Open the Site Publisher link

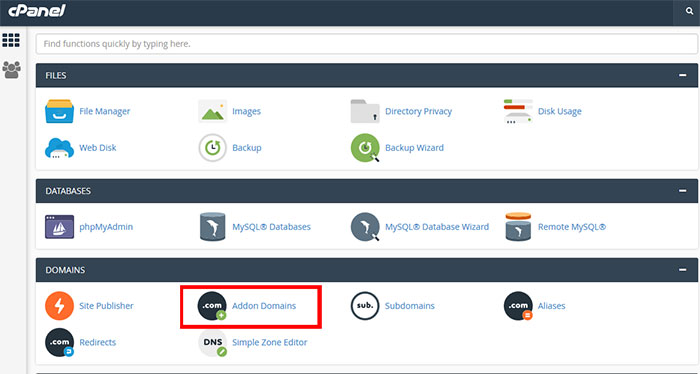click(106, 306)
